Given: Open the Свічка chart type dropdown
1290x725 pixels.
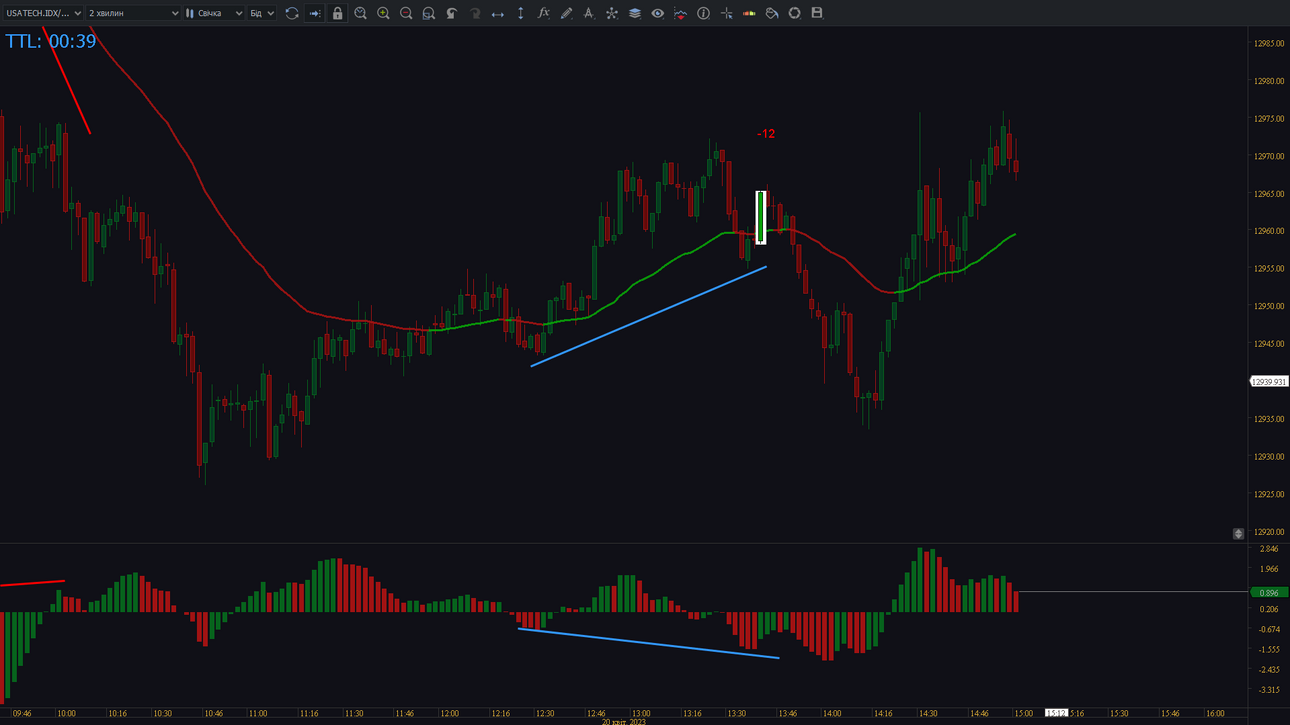Looking at the screenshot, I should coord(214,13).
